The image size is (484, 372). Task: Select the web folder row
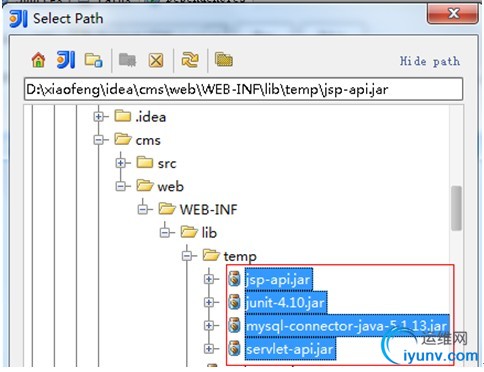click(x=160, y=186)
